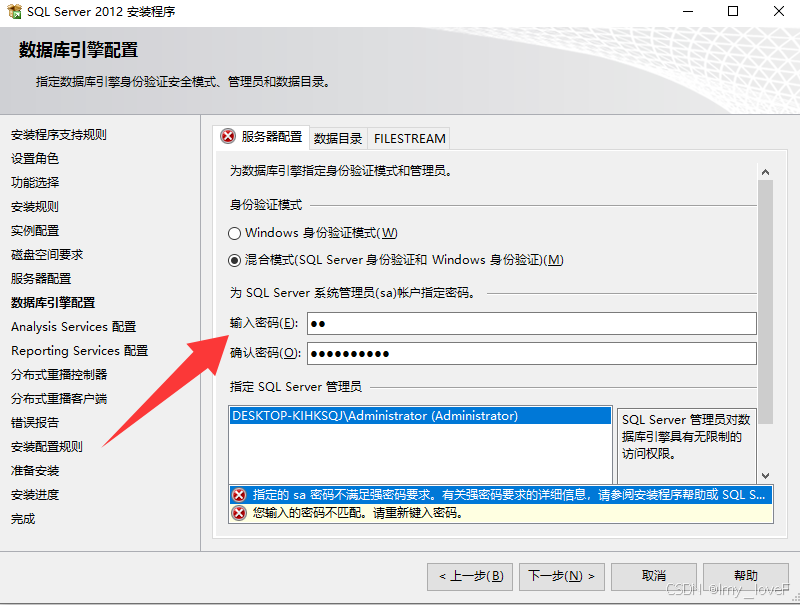Select 混合模式 authentication radio button
This screenshot has height=605, width=800.
point(234,260)
